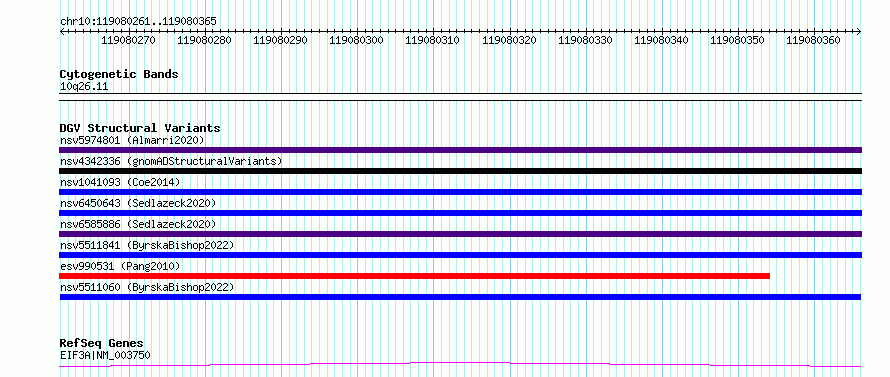The image size is (890, 377).
Task: Open variant label nsv6585886 (Sedlazeck2020)
Action: click(x=138, y=224)
